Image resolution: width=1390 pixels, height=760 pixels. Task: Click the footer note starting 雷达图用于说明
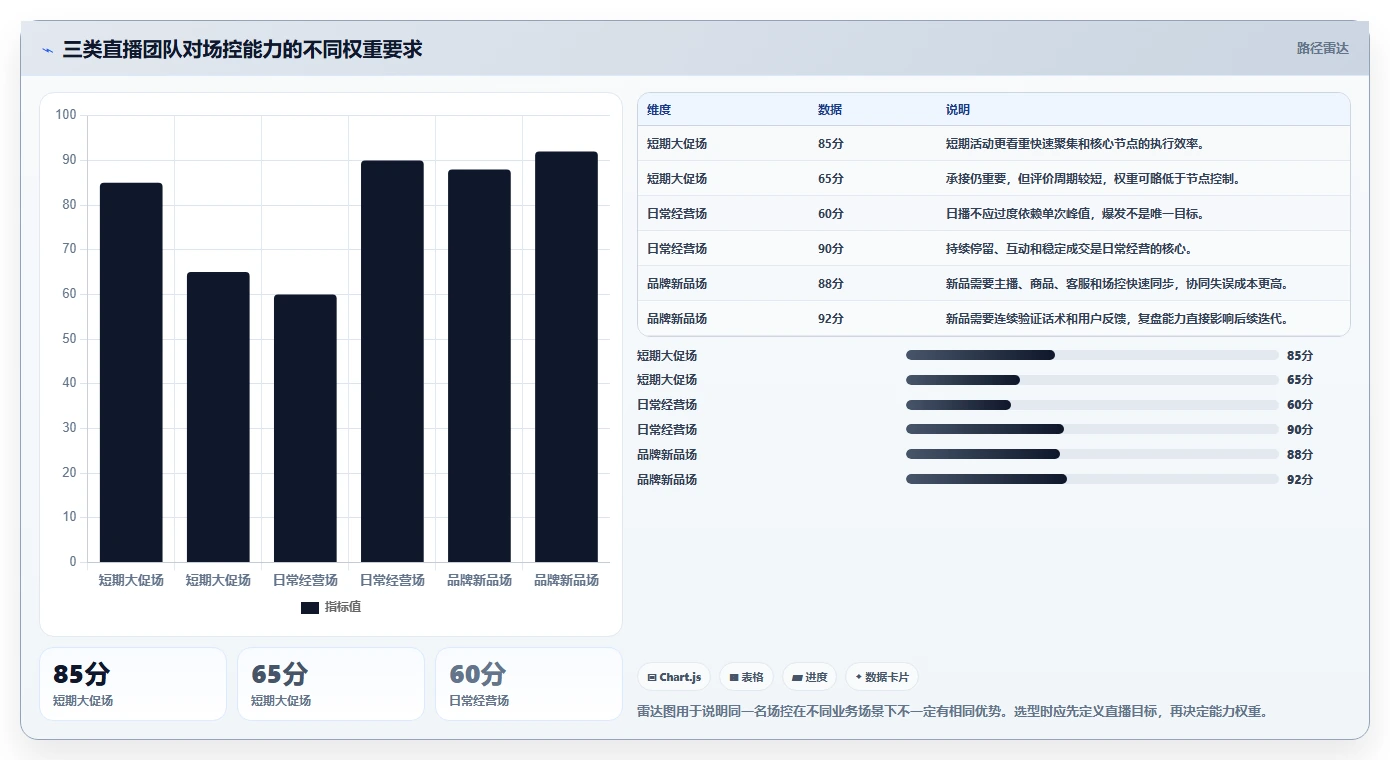tap(953, 712)
